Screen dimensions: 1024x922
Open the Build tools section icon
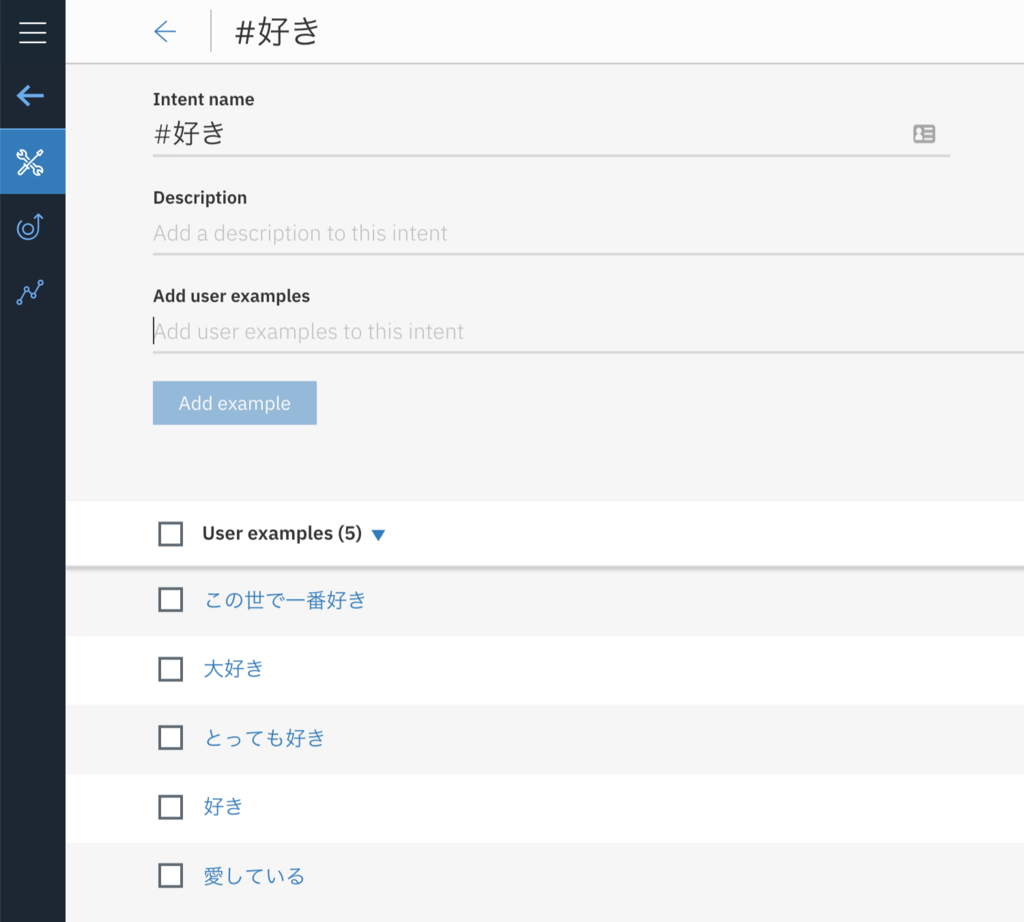coord(31,162)
